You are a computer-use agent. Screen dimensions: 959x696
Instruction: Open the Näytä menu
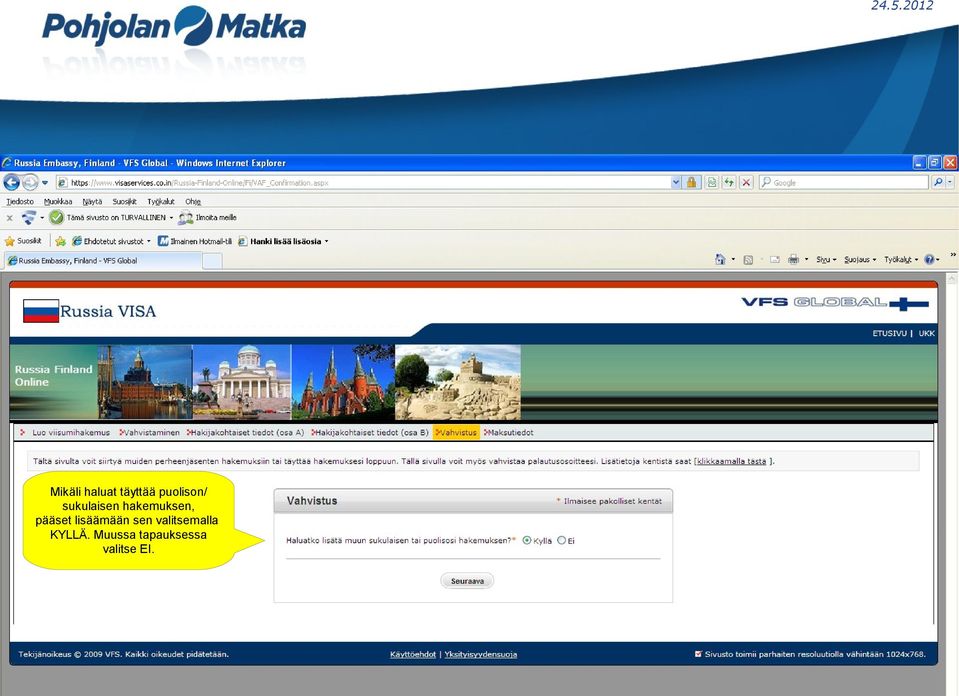coord(92,201)
